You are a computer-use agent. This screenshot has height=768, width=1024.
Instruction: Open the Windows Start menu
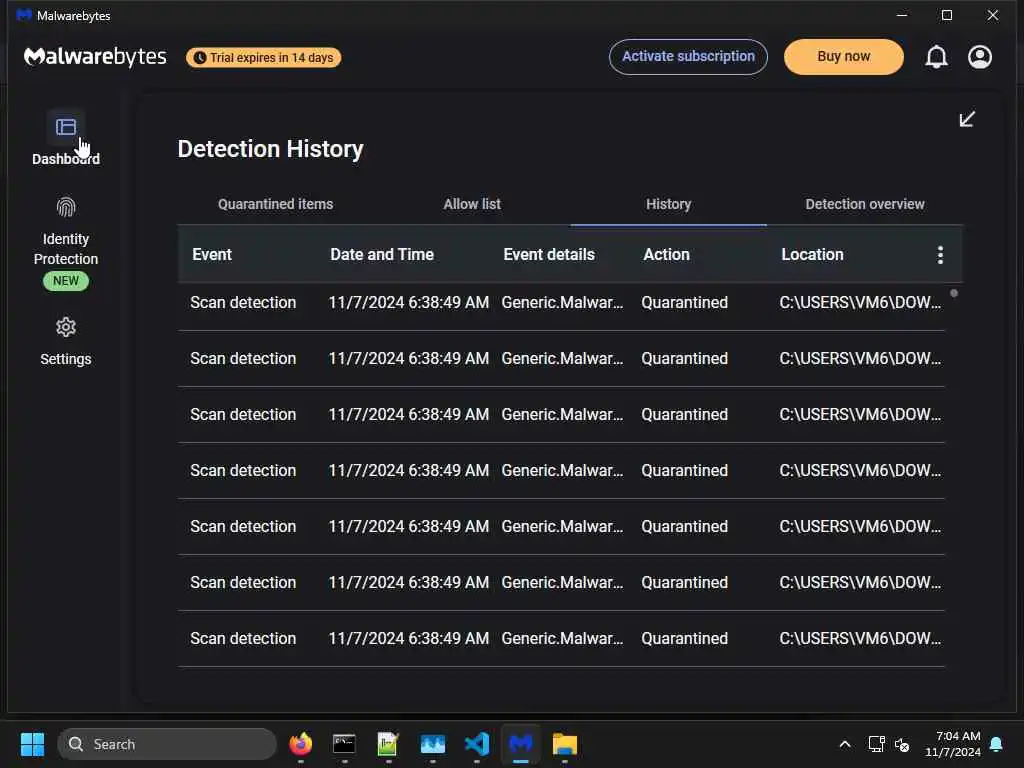coord(32,744)
